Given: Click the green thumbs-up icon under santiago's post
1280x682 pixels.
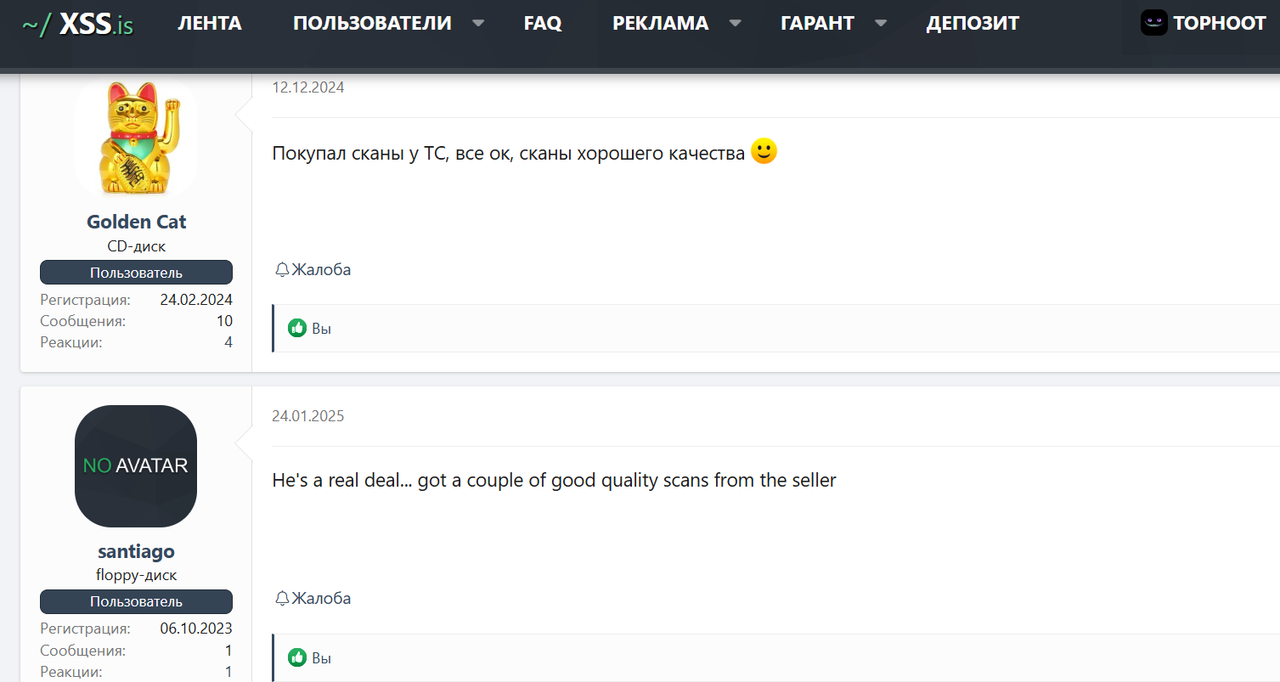Looking at the screenshot, I should pos(297,658).
